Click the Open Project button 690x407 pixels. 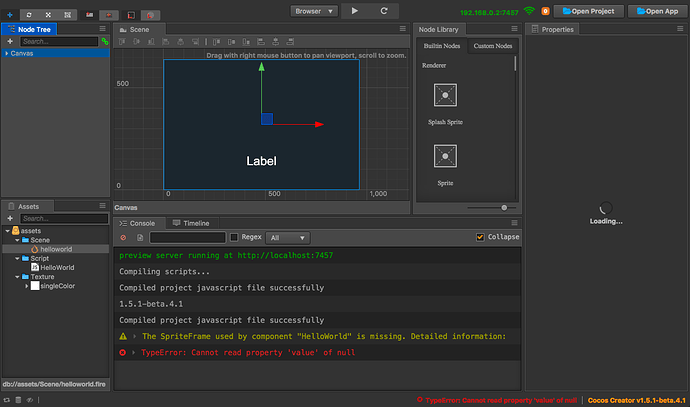pos(588,11)
